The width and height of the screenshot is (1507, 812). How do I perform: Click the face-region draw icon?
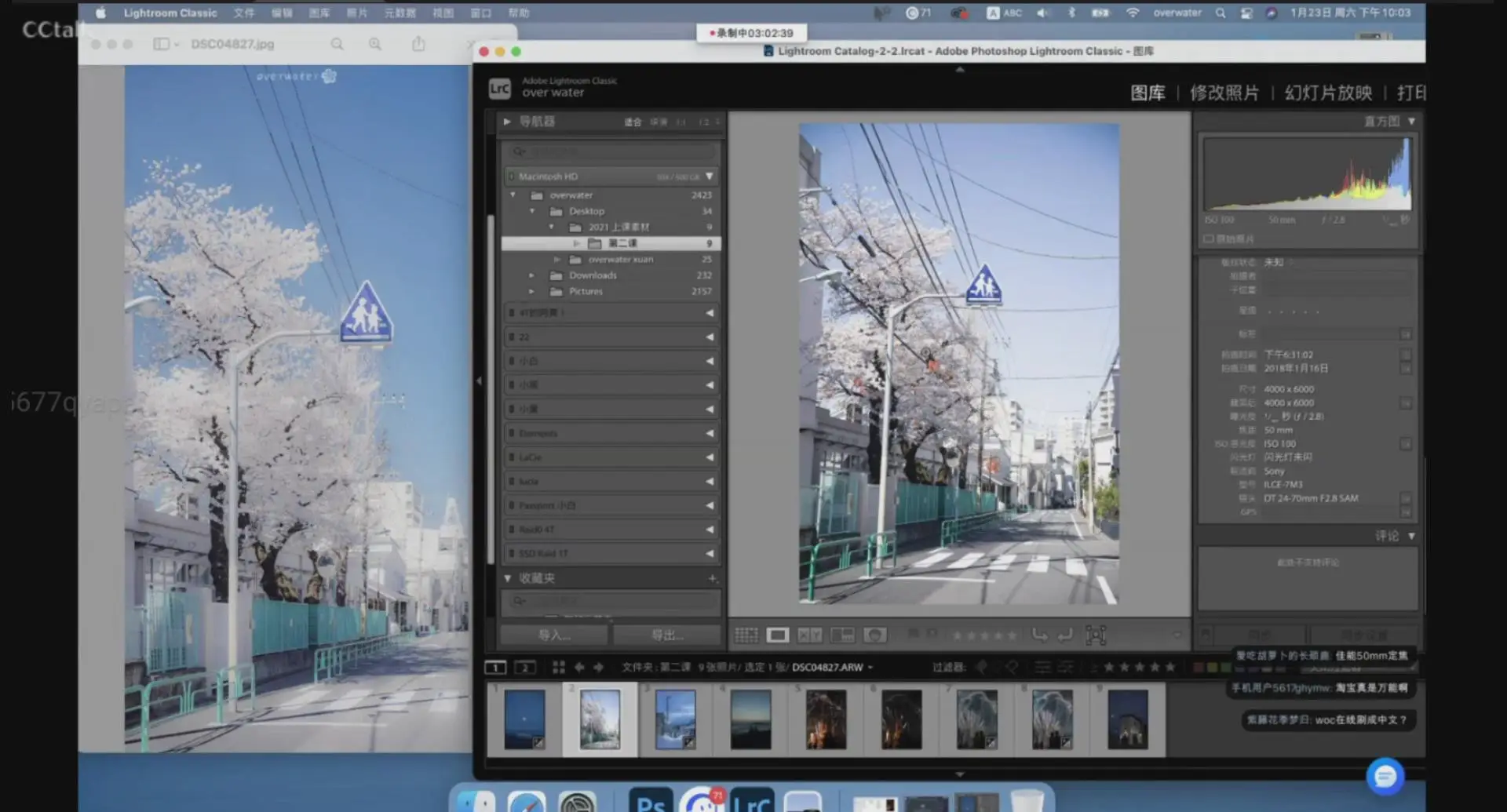point(1096,635)
